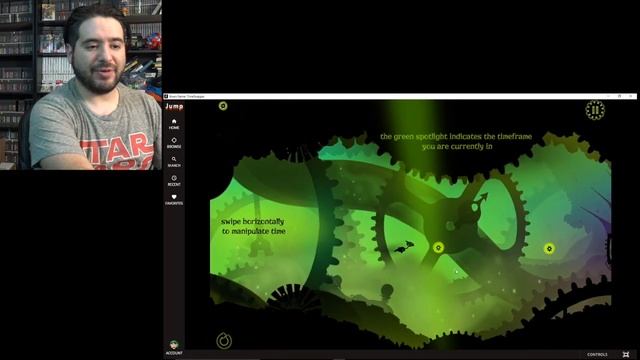Click the game window's title bar icon

point(166,96)
